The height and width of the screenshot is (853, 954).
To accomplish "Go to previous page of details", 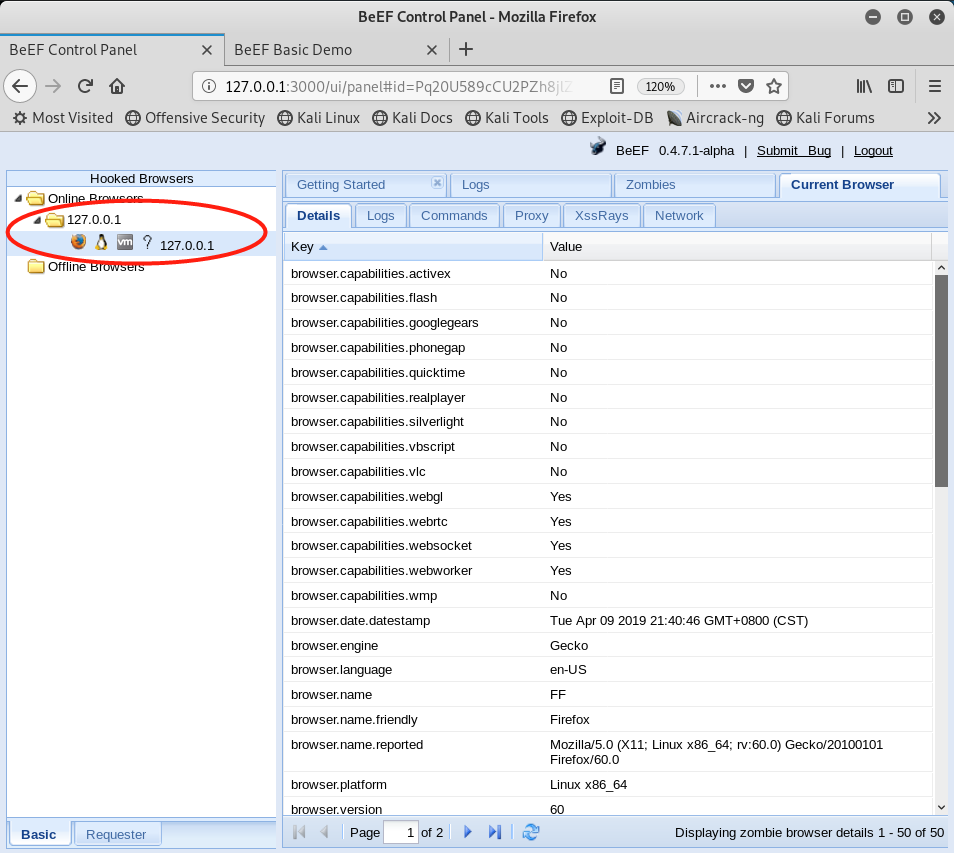I will pyautogui.click(x=324, y=832).
